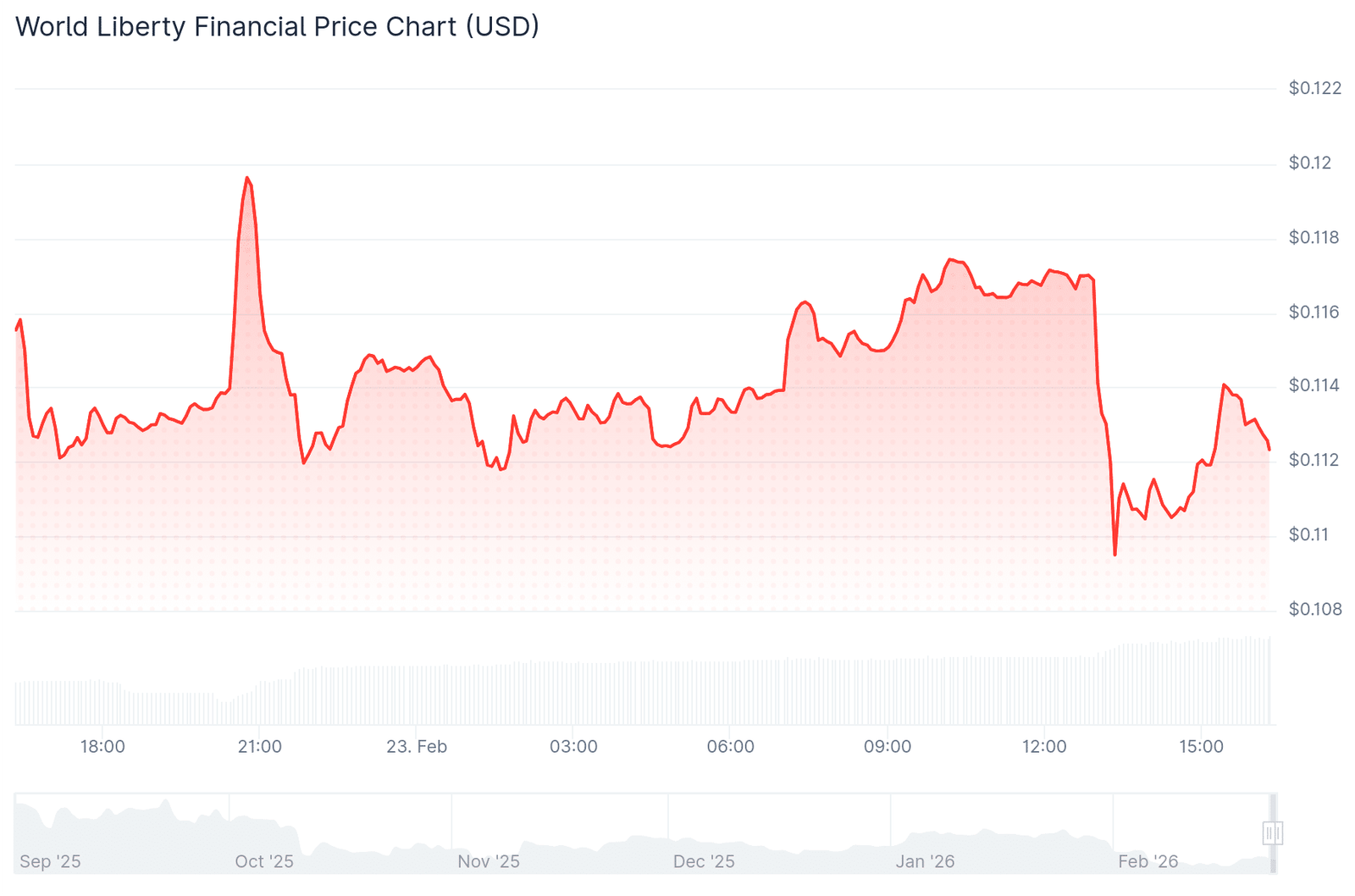
Task: Click the $0.112 price axis label
Action: point(1314,460)
